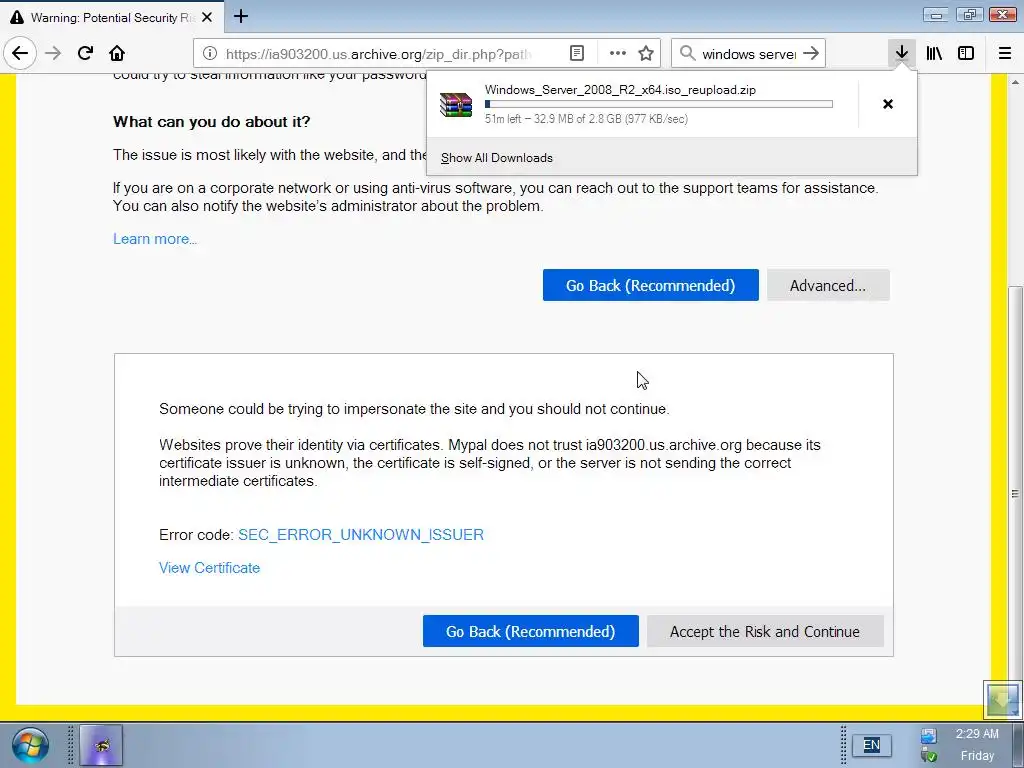Image resolution: width=1024 pixels, height=768 pixels.
Task: Click the floating download arrow indicator
Action: (x=1002, y=700)
